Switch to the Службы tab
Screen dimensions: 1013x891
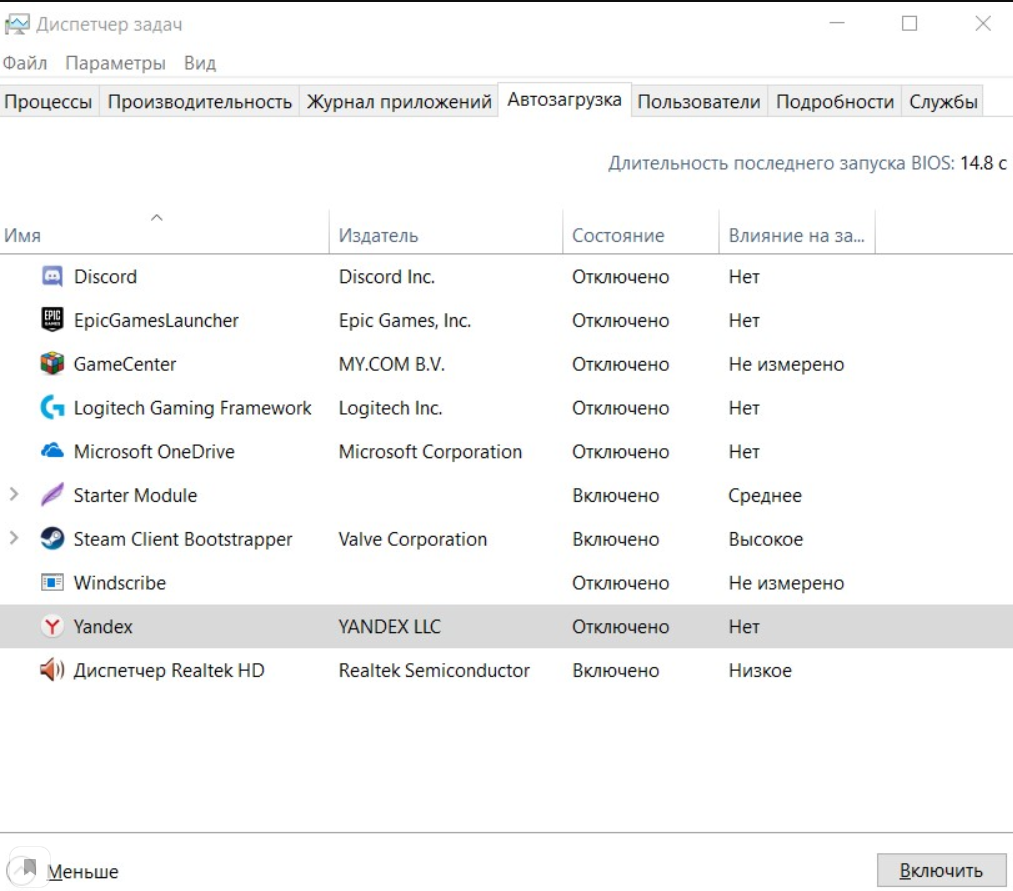[x=943, y=101]
